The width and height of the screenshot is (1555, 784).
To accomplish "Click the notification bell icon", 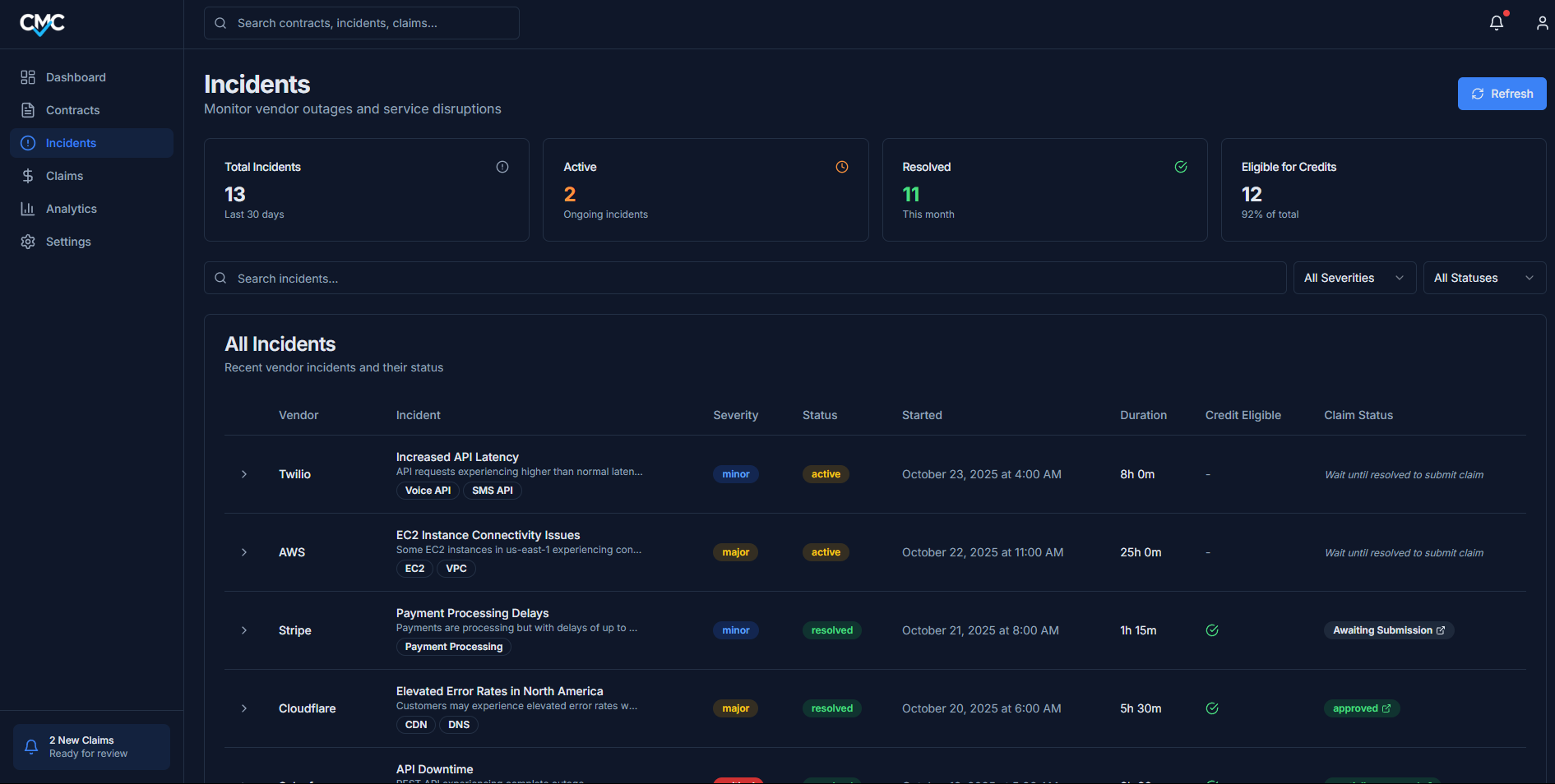I will 1496,22.
